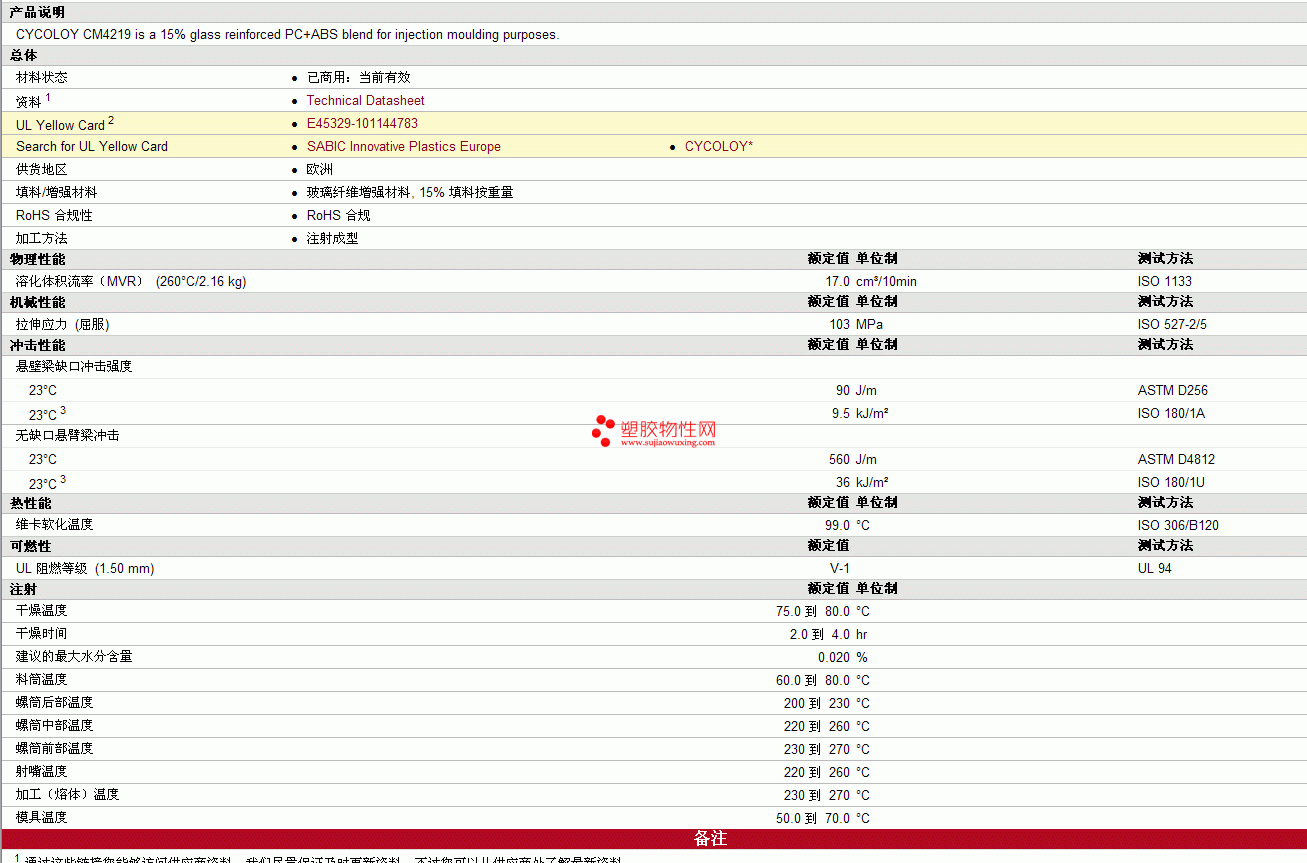
Task: Click the ISO 180/1A test method
Action: pos(1172,413)
